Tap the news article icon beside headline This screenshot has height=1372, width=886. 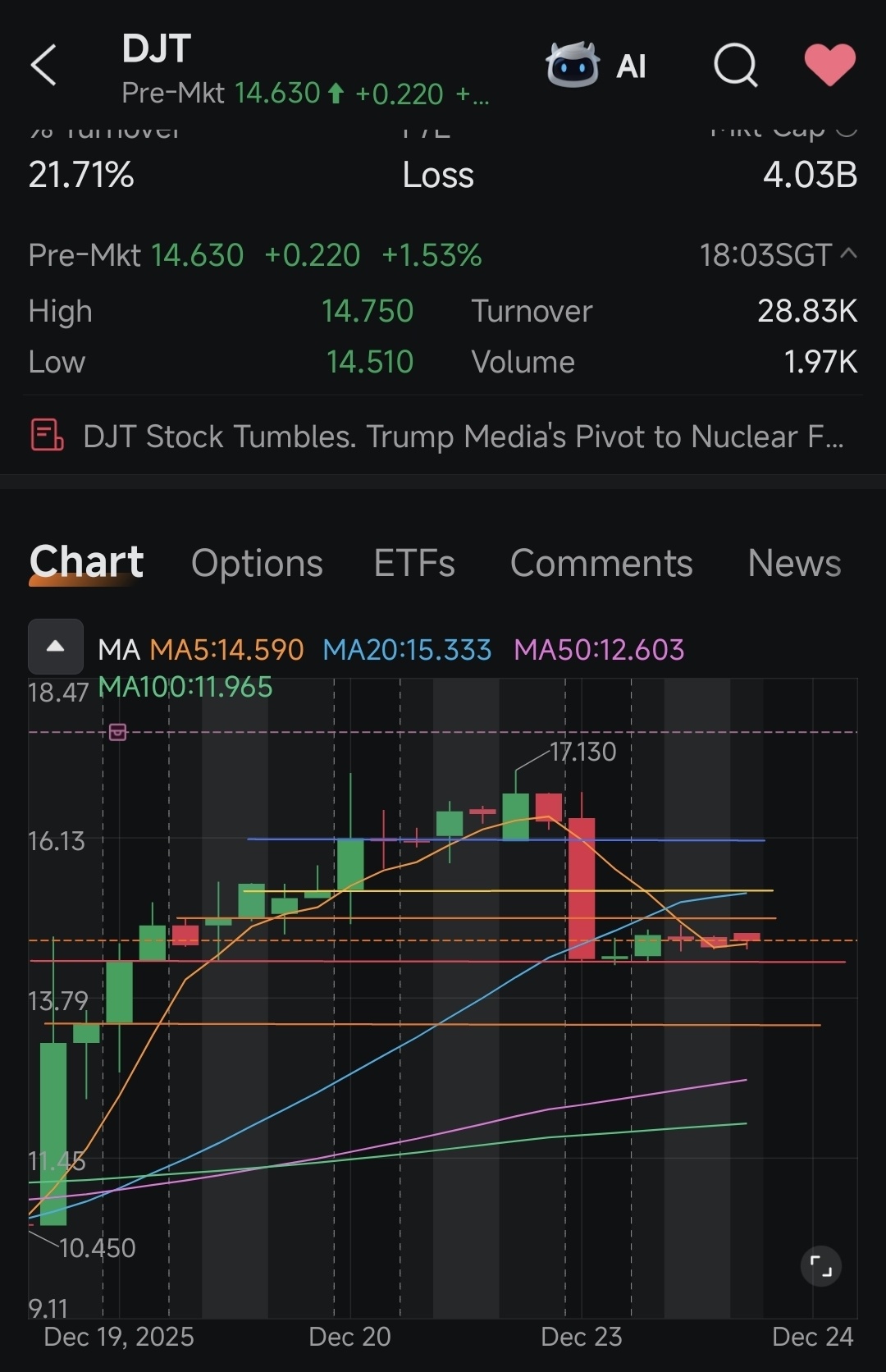tap(47, 435)
